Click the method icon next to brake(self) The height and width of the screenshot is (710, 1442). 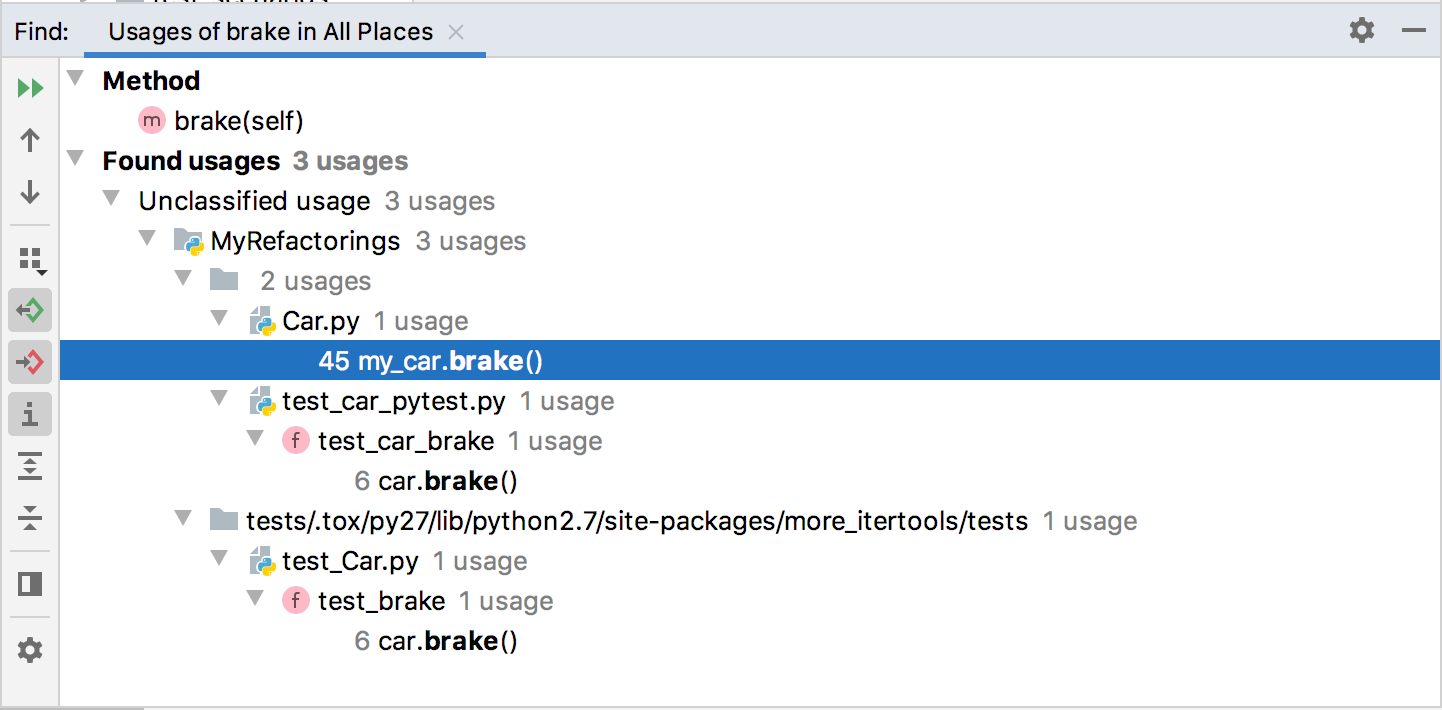coord(150,120)
